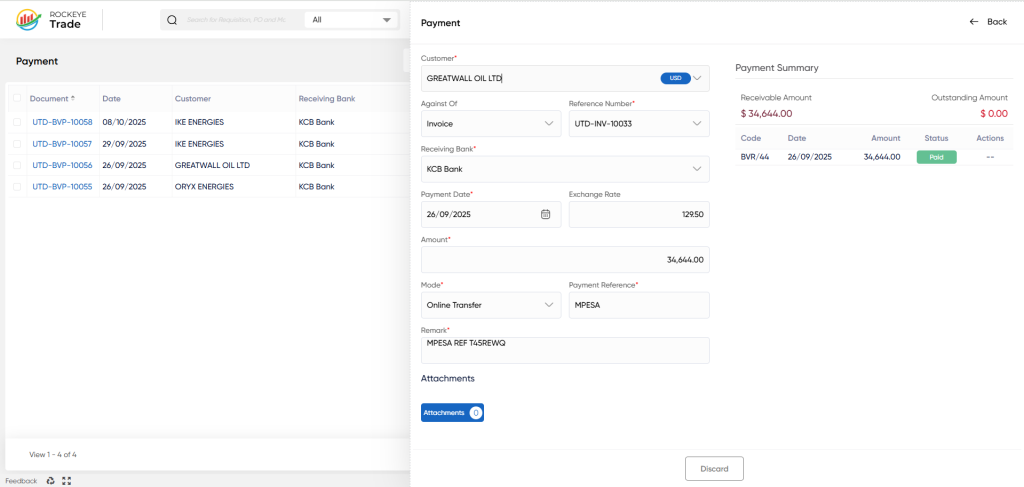Click the Payment Summary heading

tap(776, 68)
